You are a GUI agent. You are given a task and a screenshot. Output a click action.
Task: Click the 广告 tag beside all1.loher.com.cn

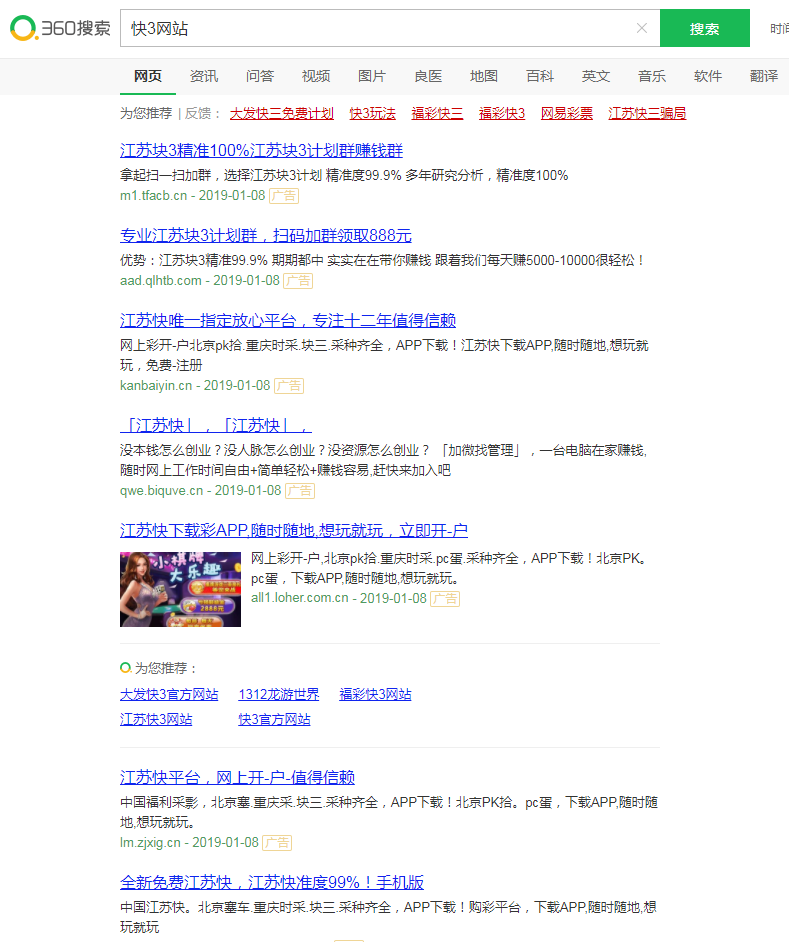tap(445, 599)
